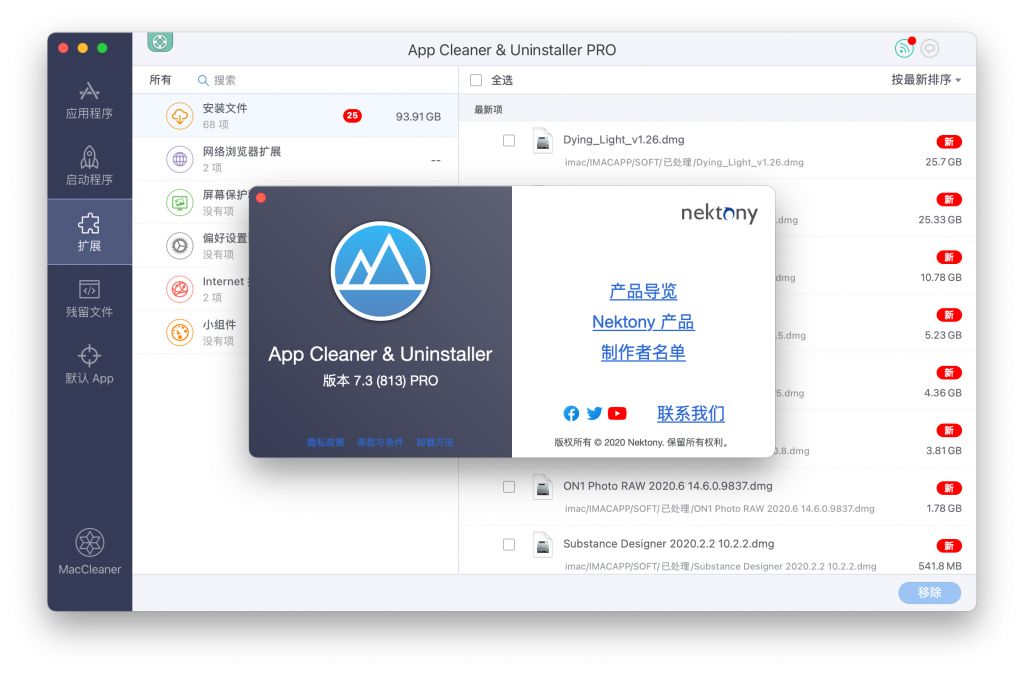1024x674 pixels.
Task: Click the 新 badge beside 10.78 GB
Action: pos(949,257)
